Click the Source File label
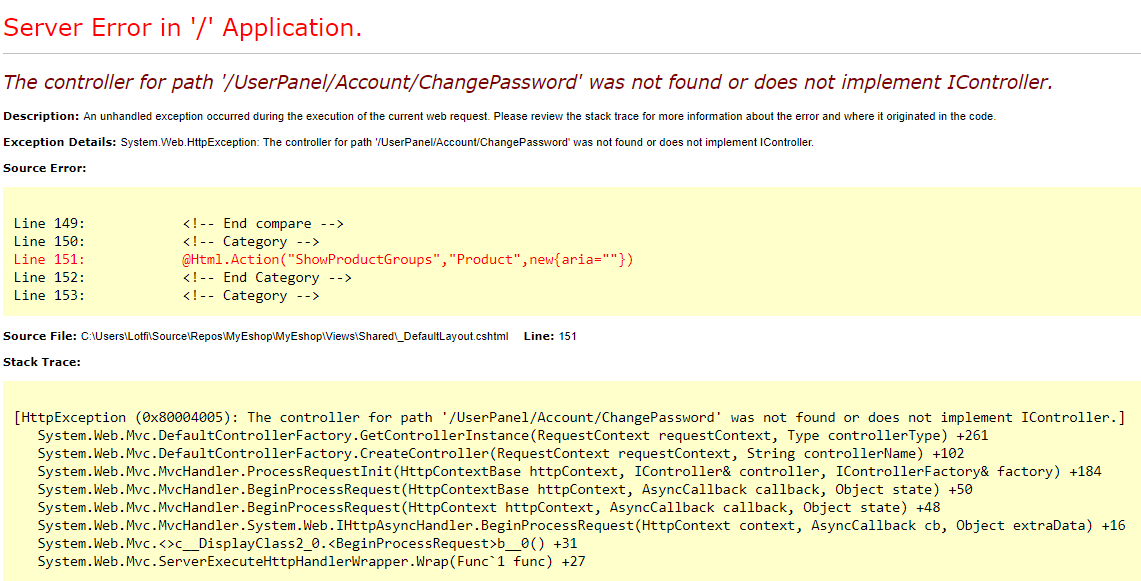The width and height of the screenshot is (1141, 581). (40, 336)
